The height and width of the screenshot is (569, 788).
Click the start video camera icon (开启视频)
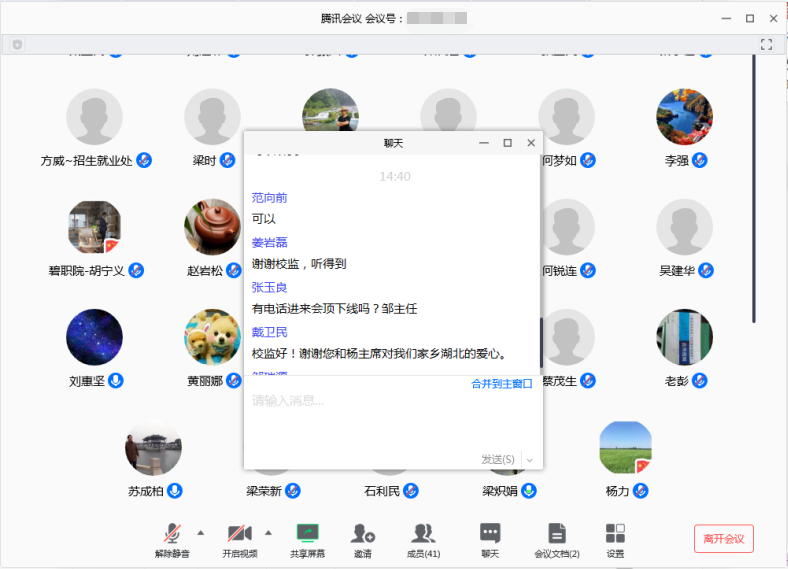click(240, 533)
